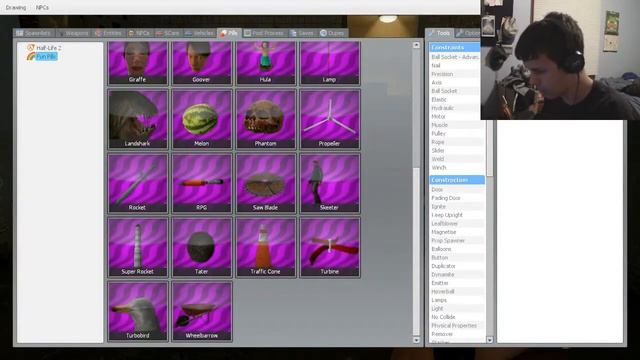
Task: Open the Drawing menu at top
Action: point(16,7)
